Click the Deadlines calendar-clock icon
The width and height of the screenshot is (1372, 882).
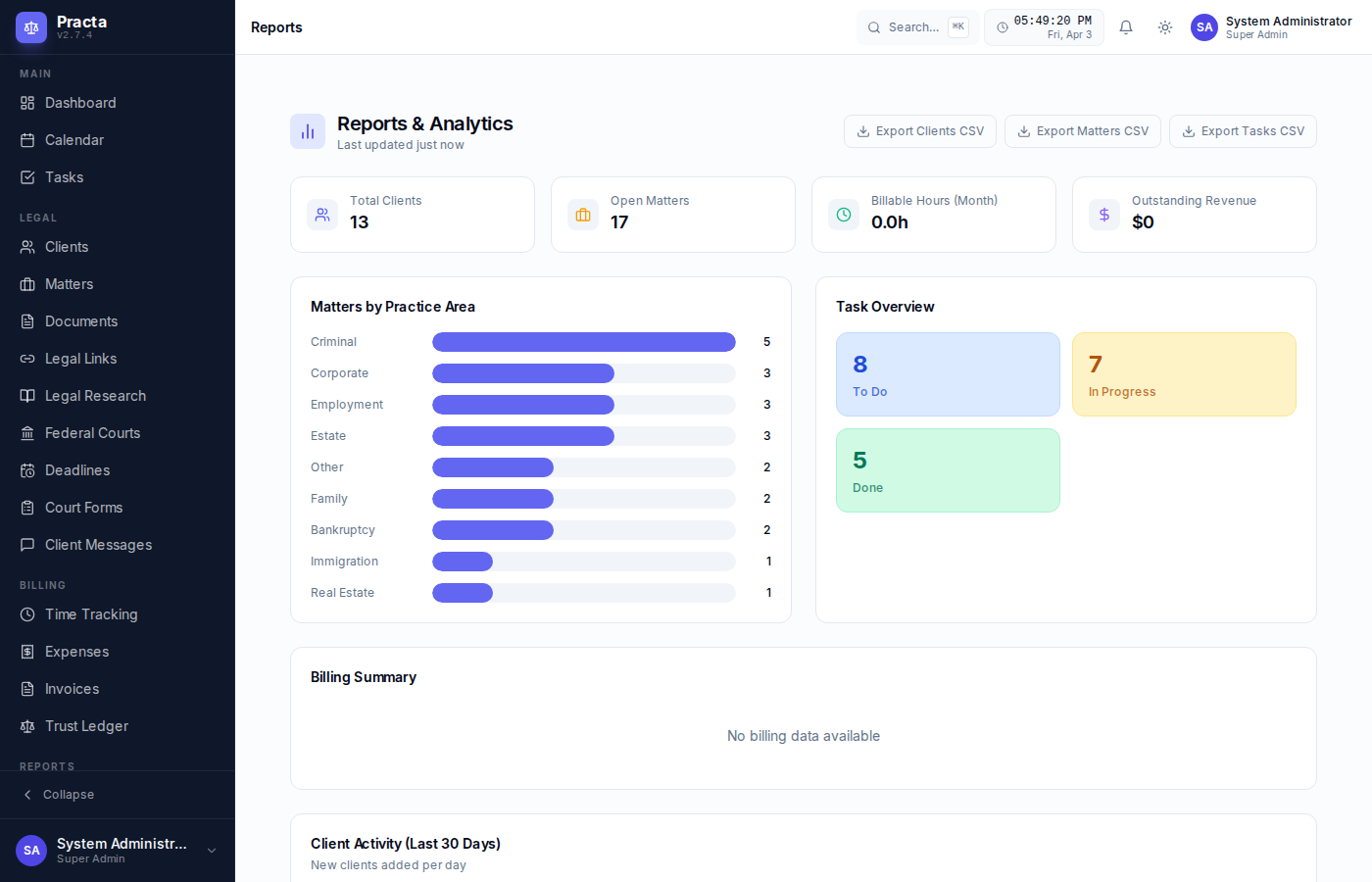(27, 470)
